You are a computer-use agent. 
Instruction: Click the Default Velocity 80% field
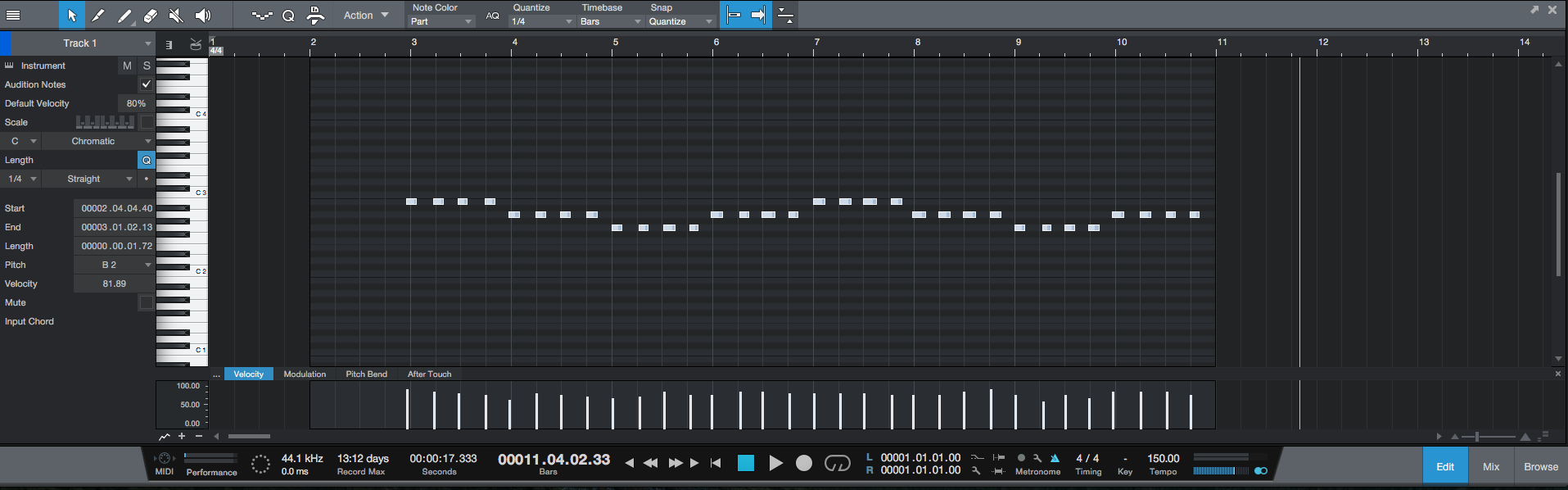click(x=136, y=103)
